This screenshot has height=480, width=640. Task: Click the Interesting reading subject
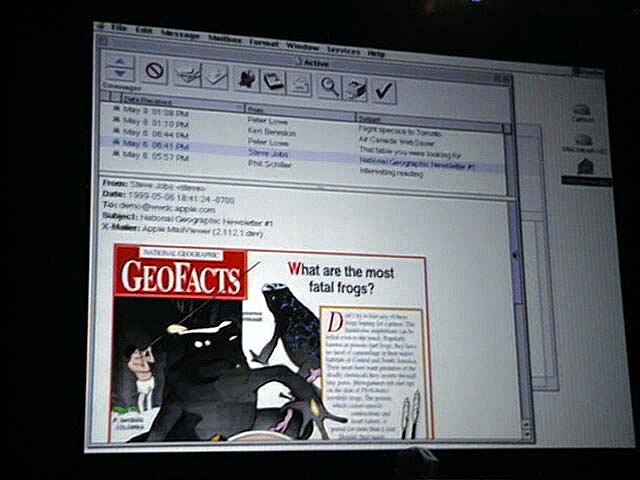pyautogui.click(x=391, y=173)
